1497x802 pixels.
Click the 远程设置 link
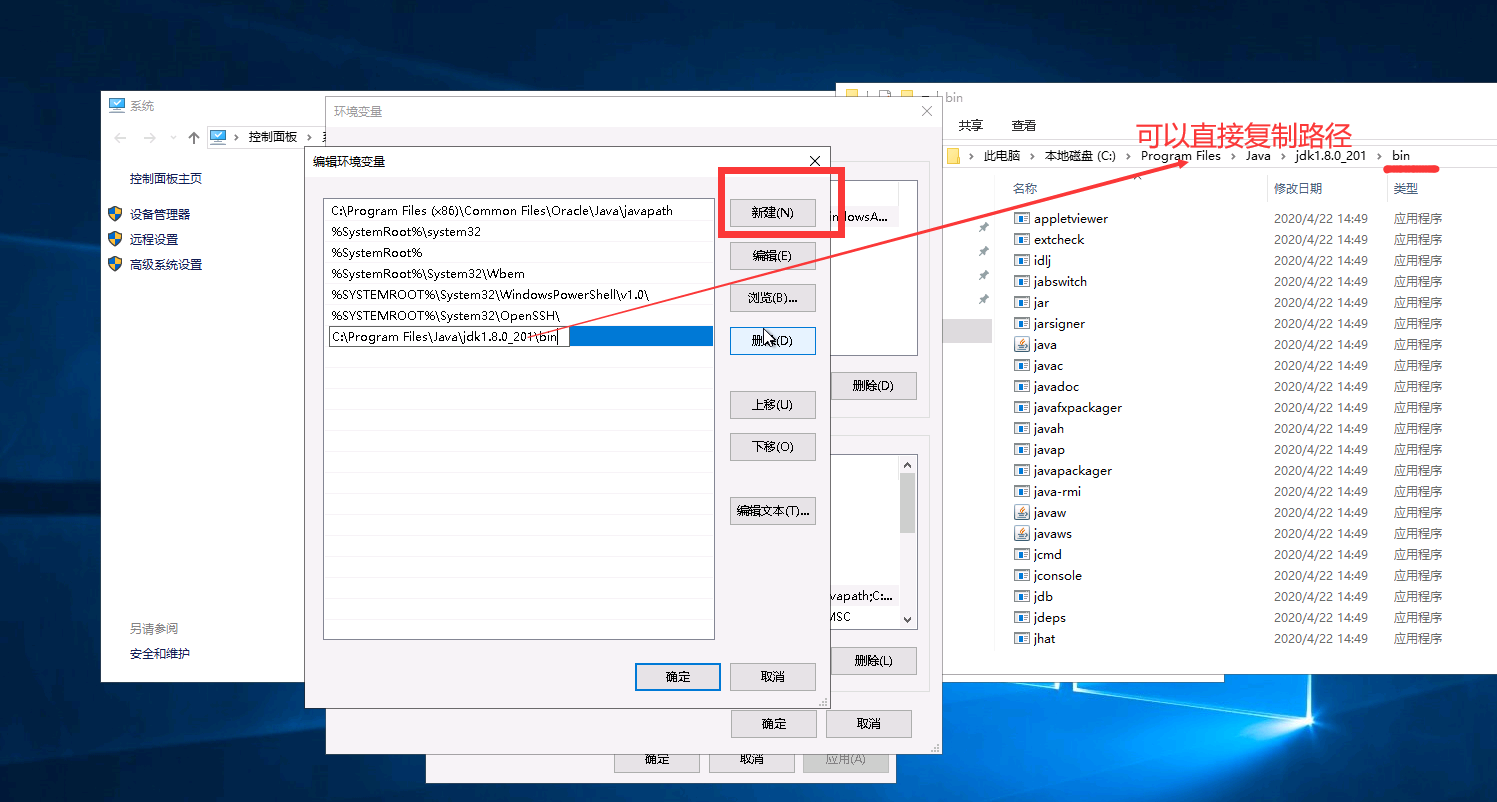click(154, 239)
